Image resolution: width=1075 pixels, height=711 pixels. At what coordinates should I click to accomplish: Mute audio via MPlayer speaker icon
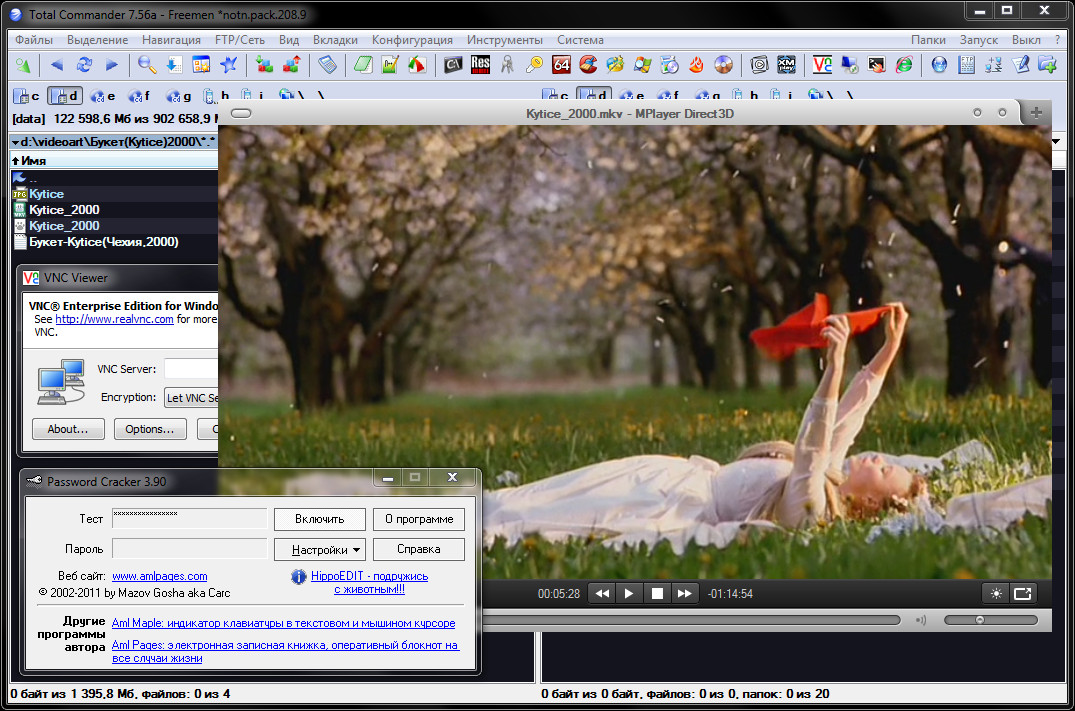[920, 620]
